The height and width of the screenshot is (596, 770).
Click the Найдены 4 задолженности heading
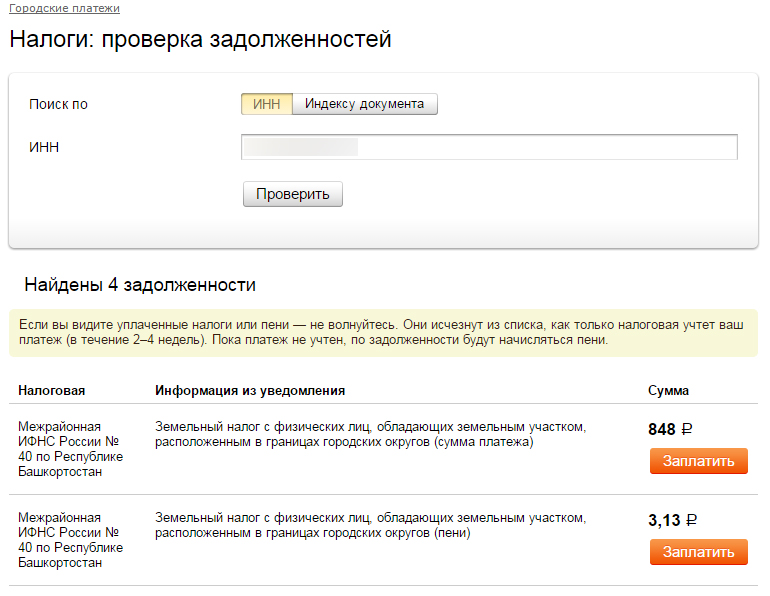(x=140, y=285)
